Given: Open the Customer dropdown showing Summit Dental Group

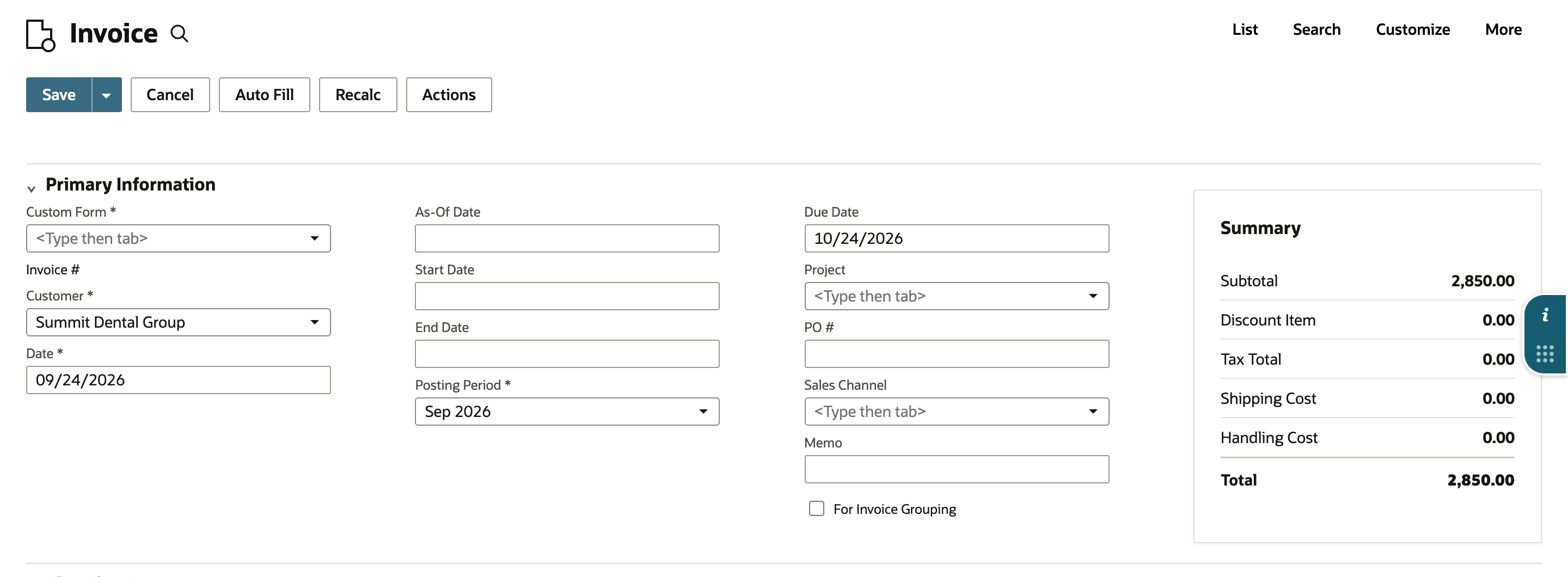Looking at the screenshot, I should (179, 322).
